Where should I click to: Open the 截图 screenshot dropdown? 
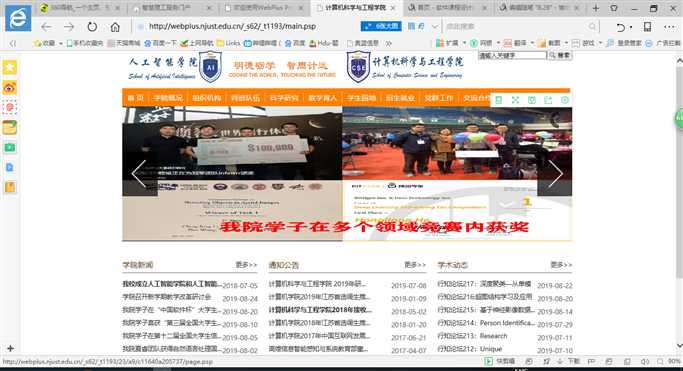tap(566, 43)
